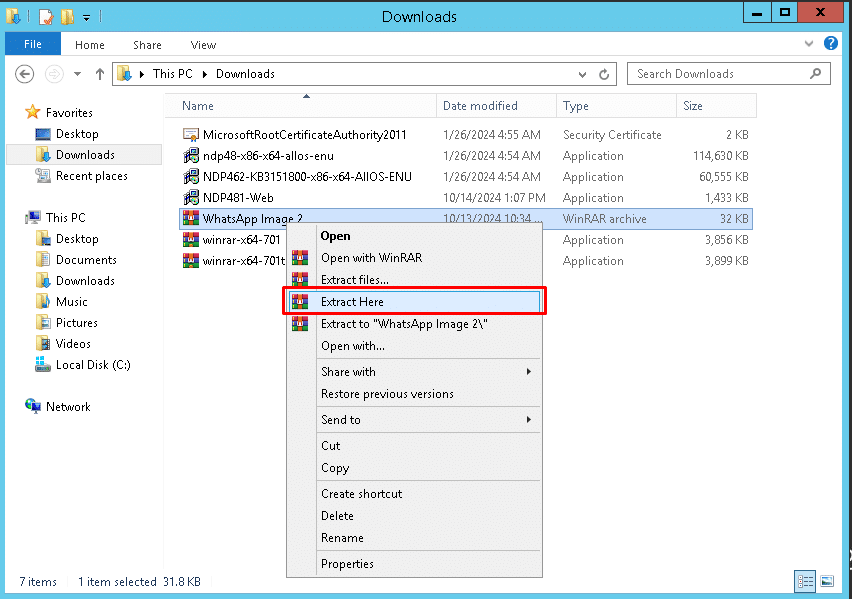The height and width of the screenshot is (599, 852).
Task: Open the recent locations dropdown arrow
Action: [x=78, y=74]
